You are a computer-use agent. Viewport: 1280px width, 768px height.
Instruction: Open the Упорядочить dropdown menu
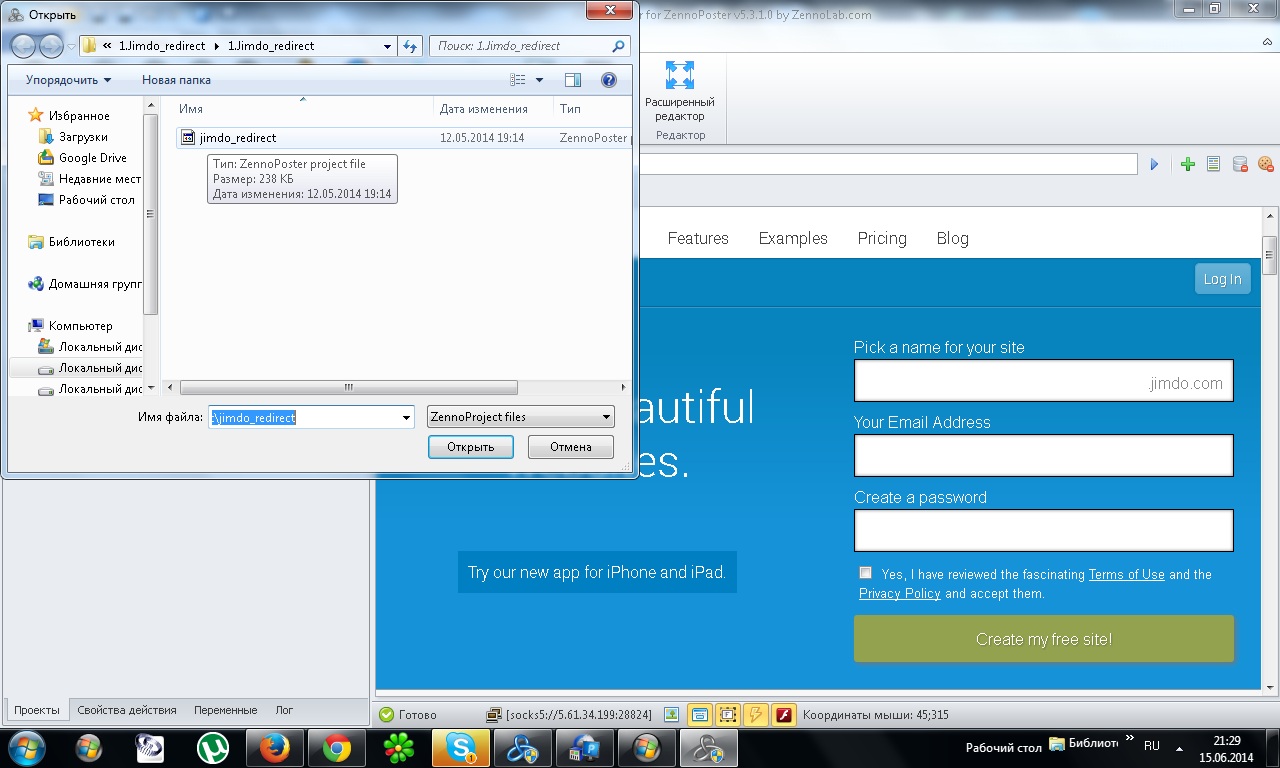click(68, 80)
